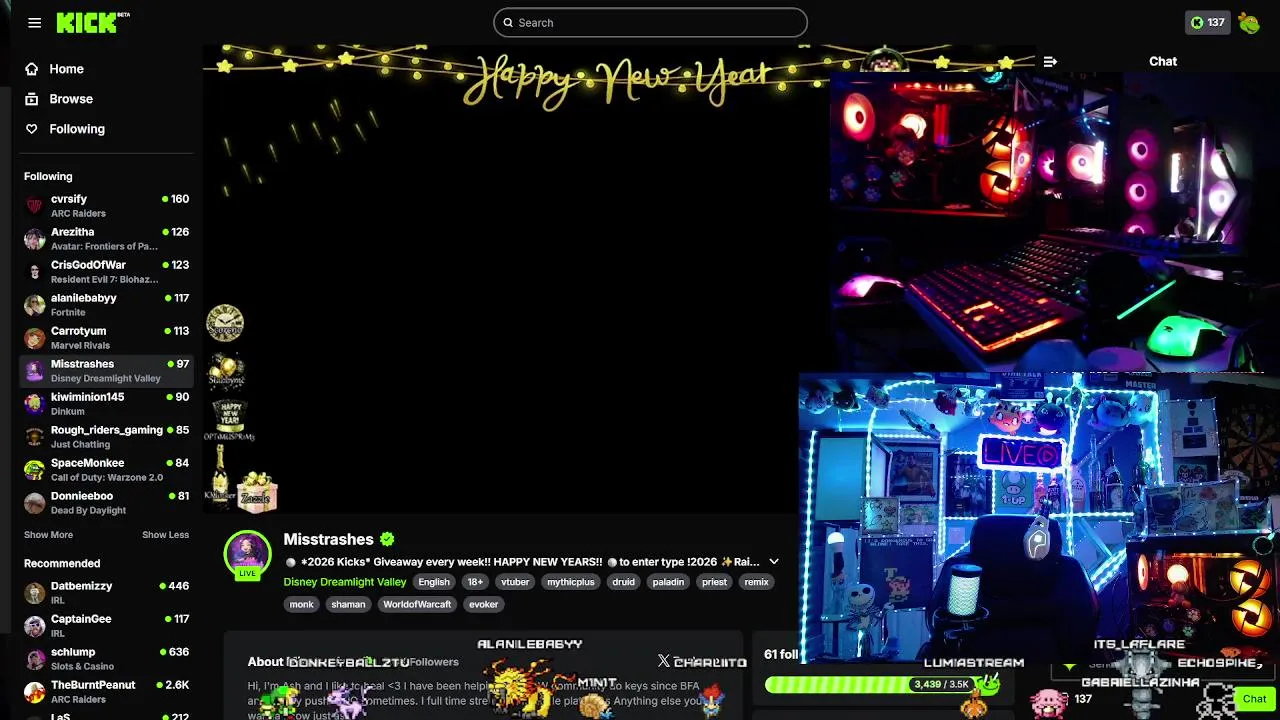The image size is (1280, 720).
Task: Click the Chat panel header
Action: (x=1163, y=61)
